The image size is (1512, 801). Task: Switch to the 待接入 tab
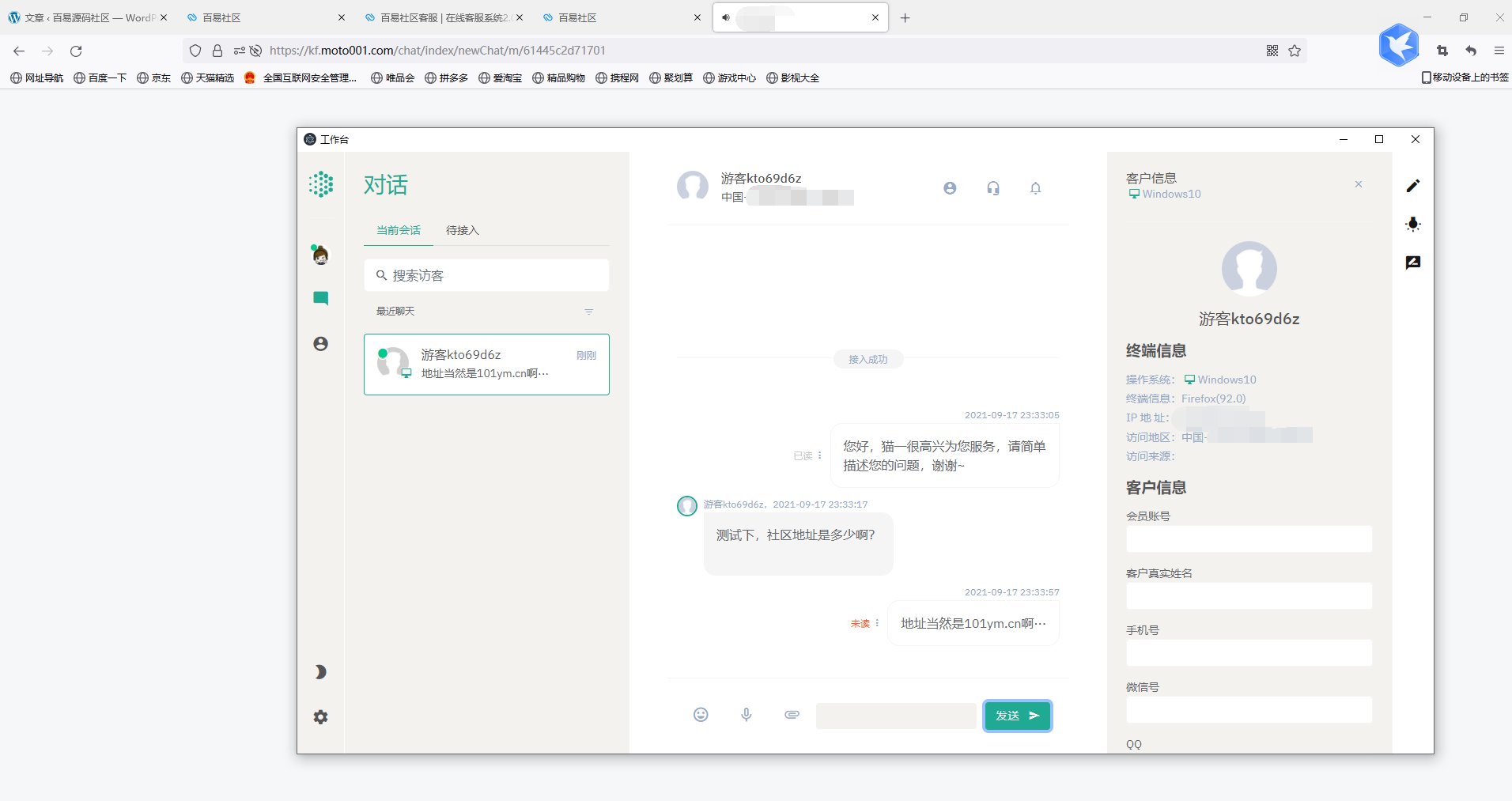[x=462, y=230]
